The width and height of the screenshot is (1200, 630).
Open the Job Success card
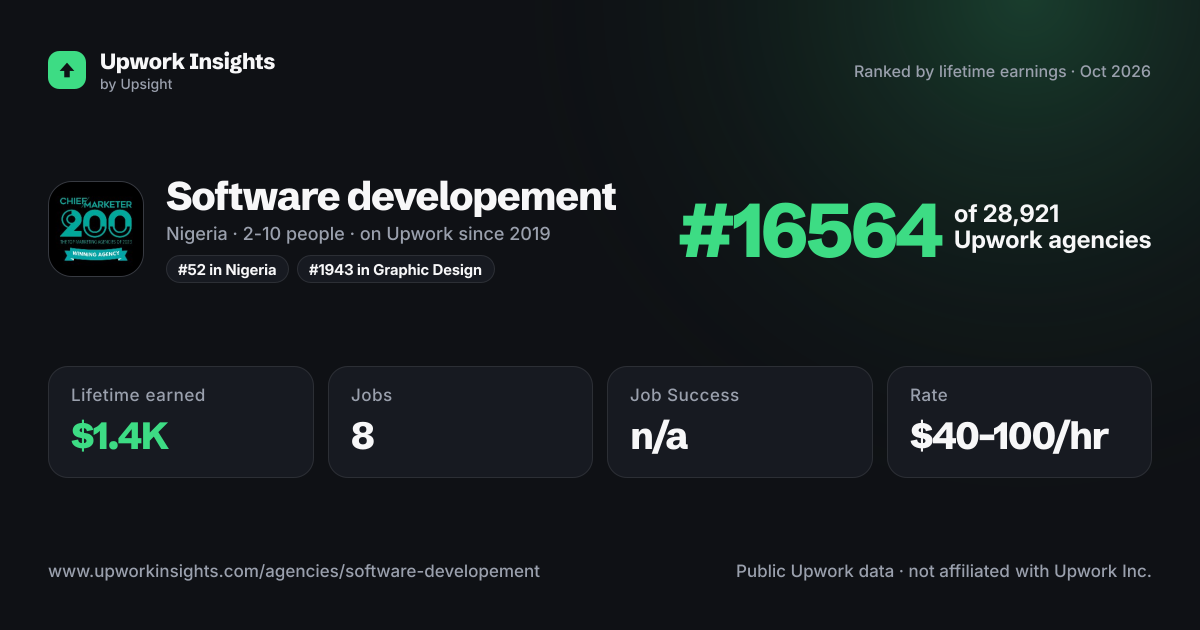(740, 422)
